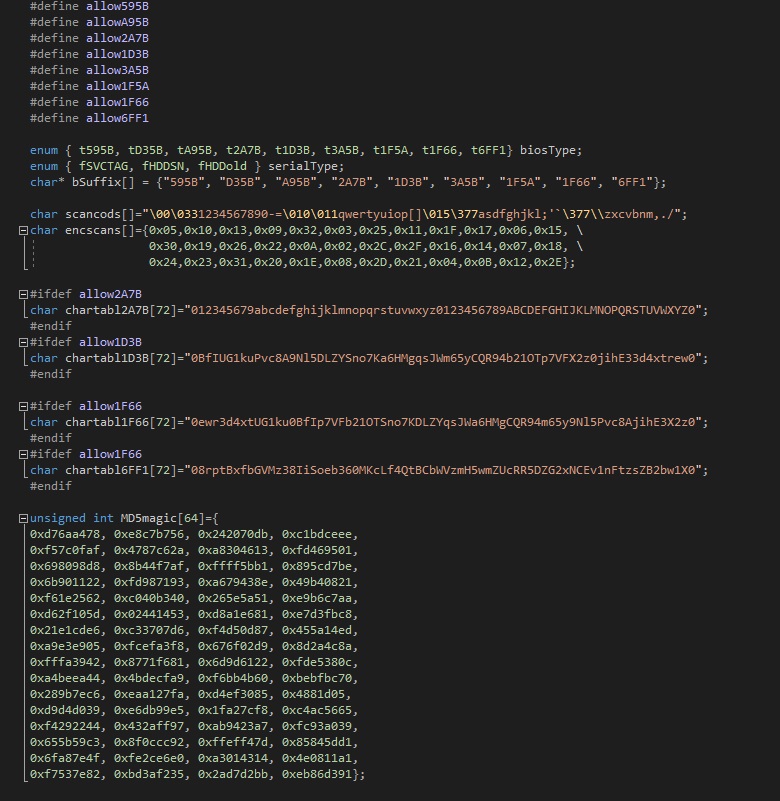Click the allow6FF1 macro in its #define line

(117, 118)
